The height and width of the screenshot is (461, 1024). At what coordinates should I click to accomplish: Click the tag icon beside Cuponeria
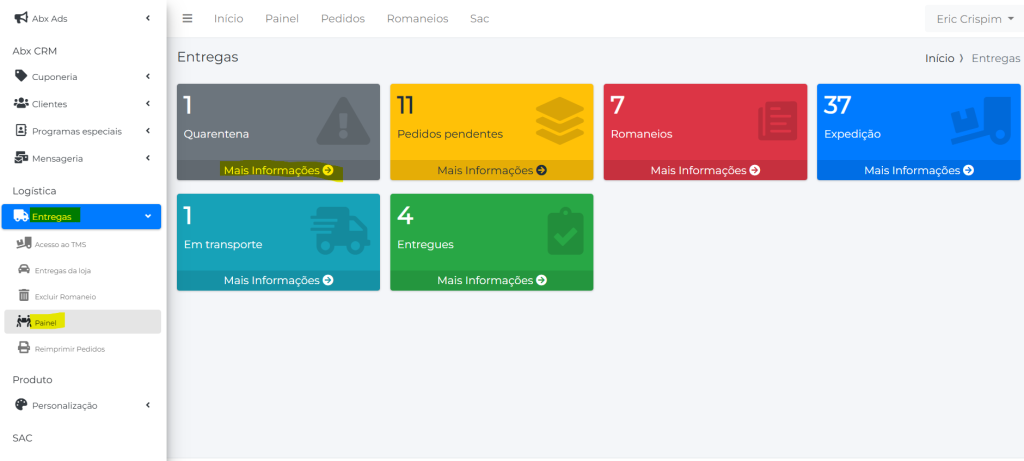pos(21,76)
